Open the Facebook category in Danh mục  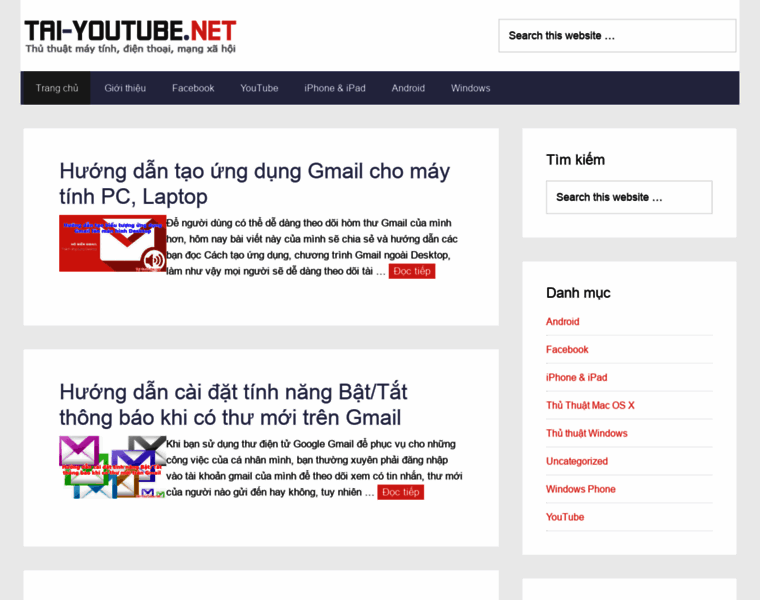(567, 349)
